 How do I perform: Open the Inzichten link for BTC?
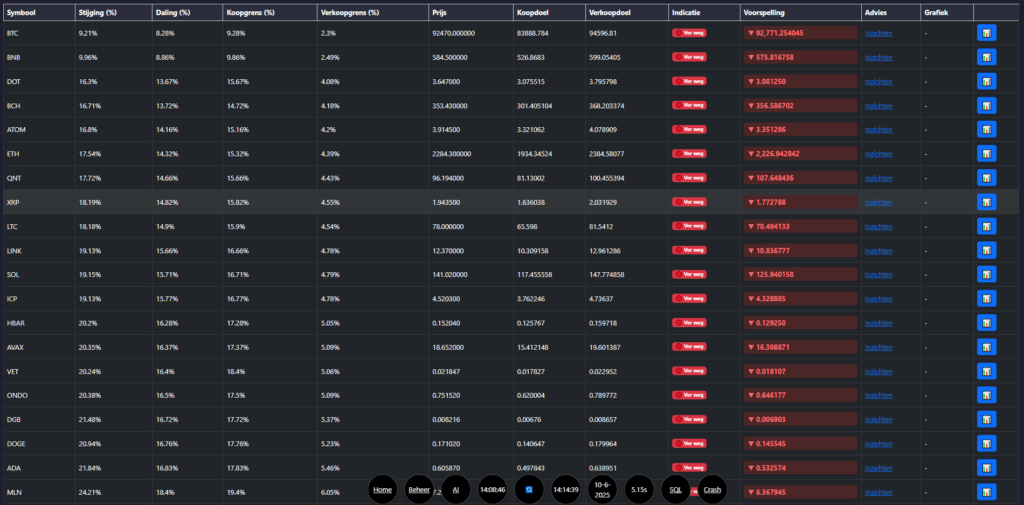pos(878,34)
